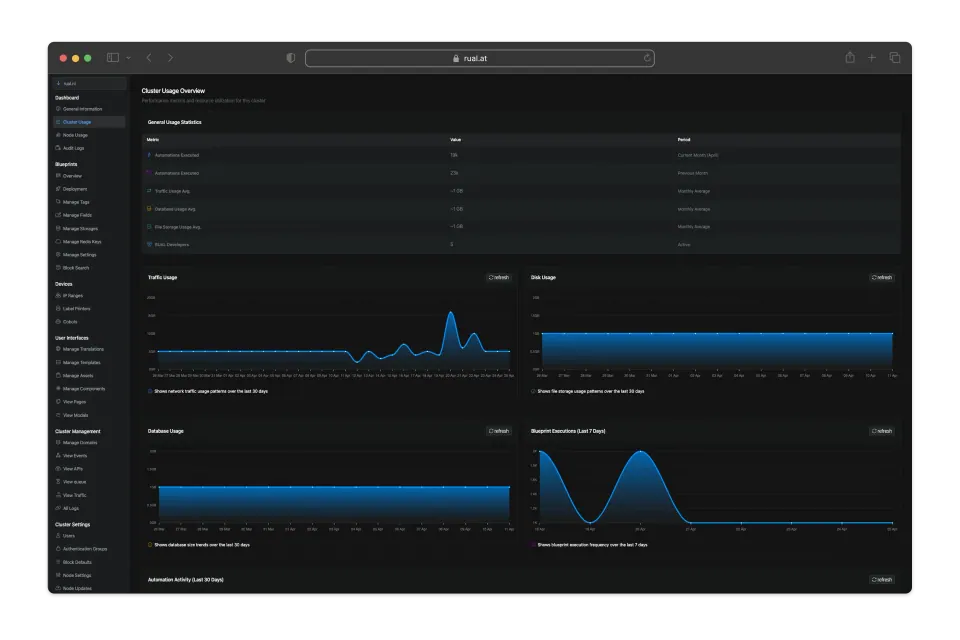Go back with the Safari back arrow
This screenshot has width=960, height=640.
(149, 58)
